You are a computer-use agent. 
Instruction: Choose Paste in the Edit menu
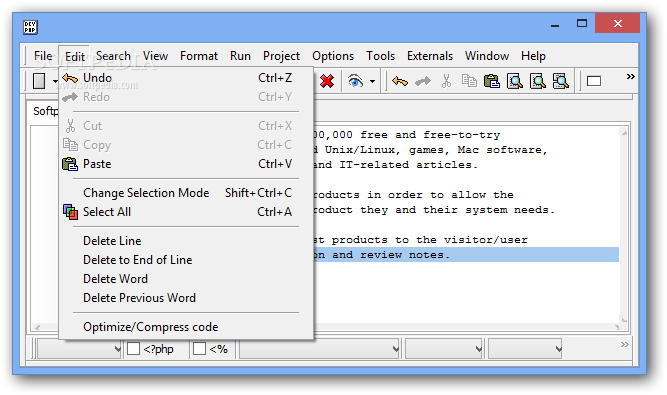[186, 164]
